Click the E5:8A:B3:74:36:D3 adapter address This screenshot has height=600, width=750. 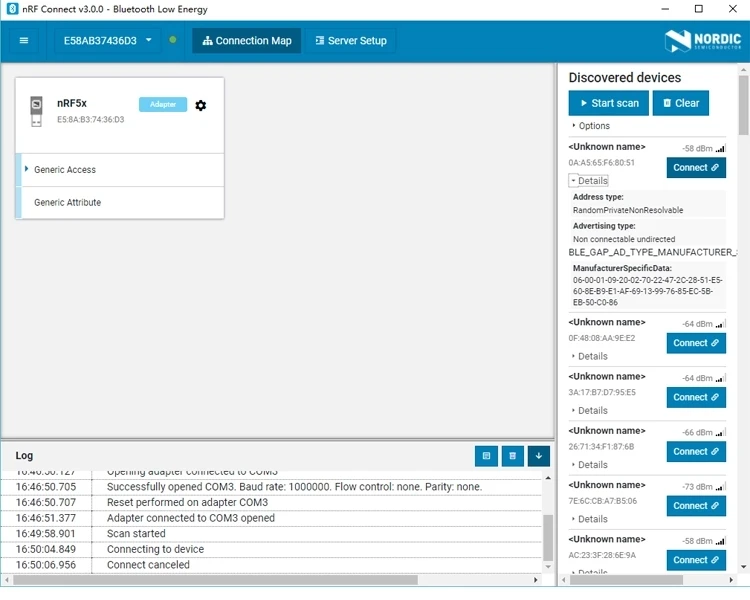coord(90,119)
